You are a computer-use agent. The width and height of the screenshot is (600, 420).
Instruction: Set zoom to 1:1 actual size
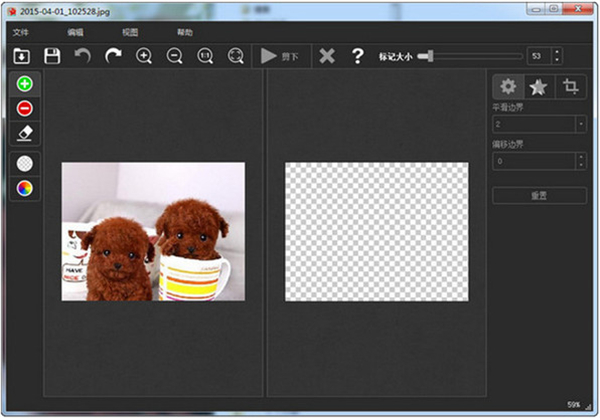[205, 57]
